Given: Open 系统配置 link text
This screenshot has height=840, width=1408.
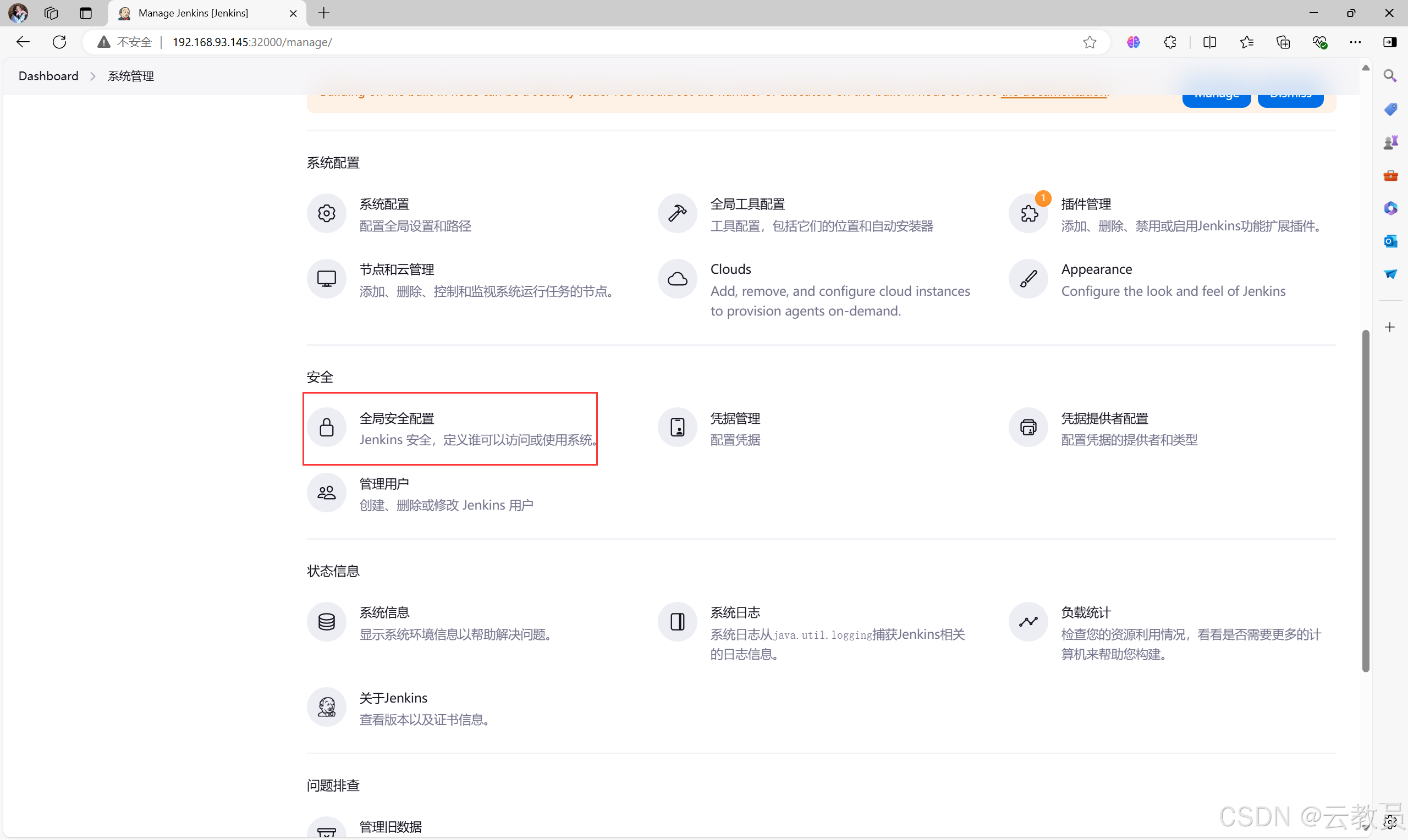Looking at the screenshot, I should click(384, 204).
